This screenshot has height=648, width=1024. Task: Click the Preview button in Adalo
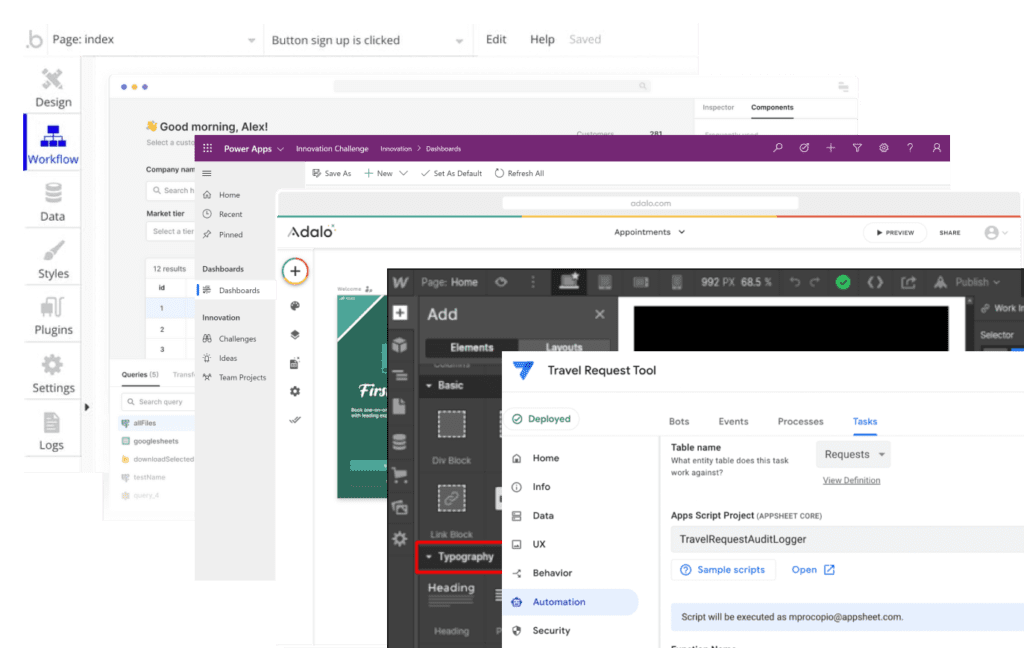coord(895,233)
